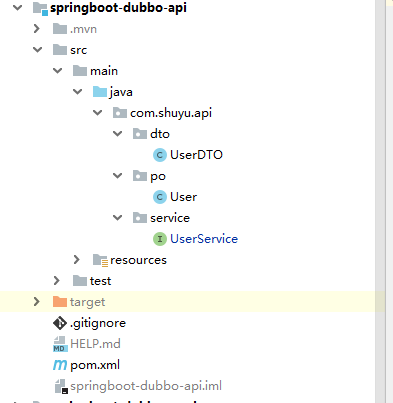Screen dimensions: 393x403
Task: Open the UserDTO class name
Action: coord(196,155)
